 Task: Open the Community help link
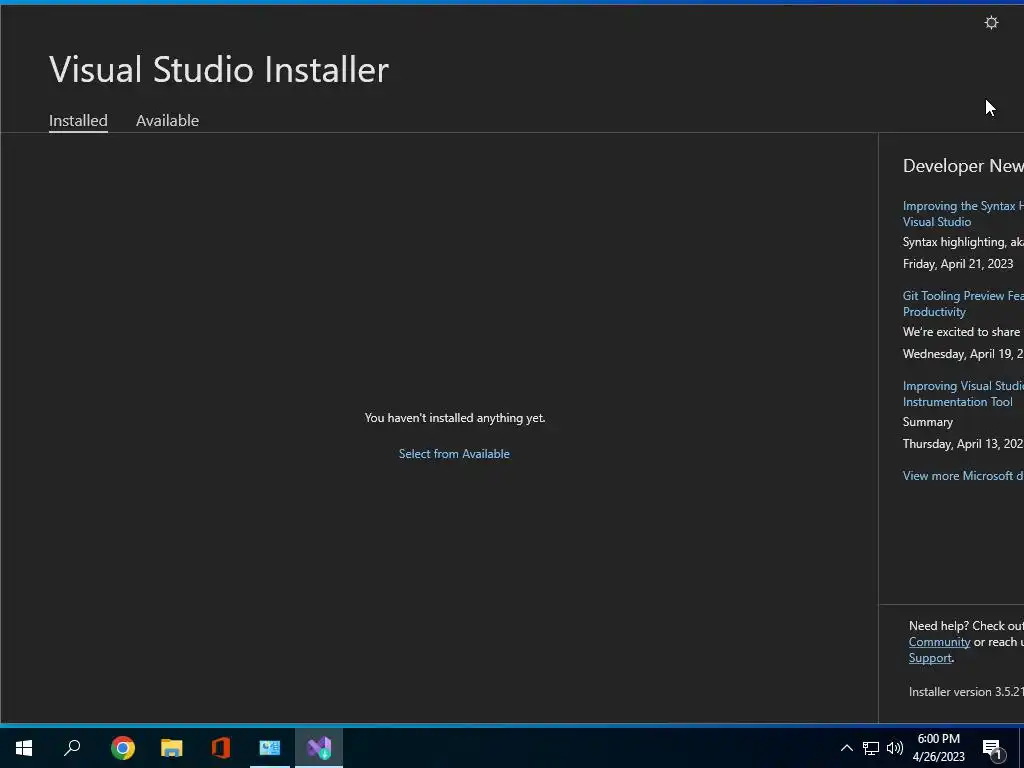[939, 642]
